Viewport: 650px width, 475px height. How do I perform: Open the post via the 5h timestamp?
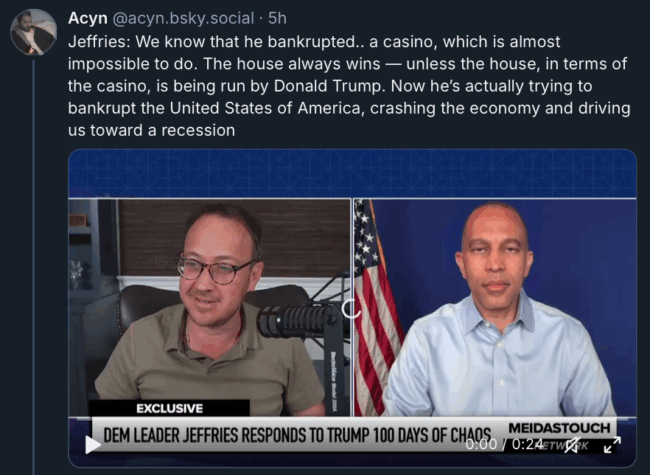pyautogui.click(x=277, y=18)
